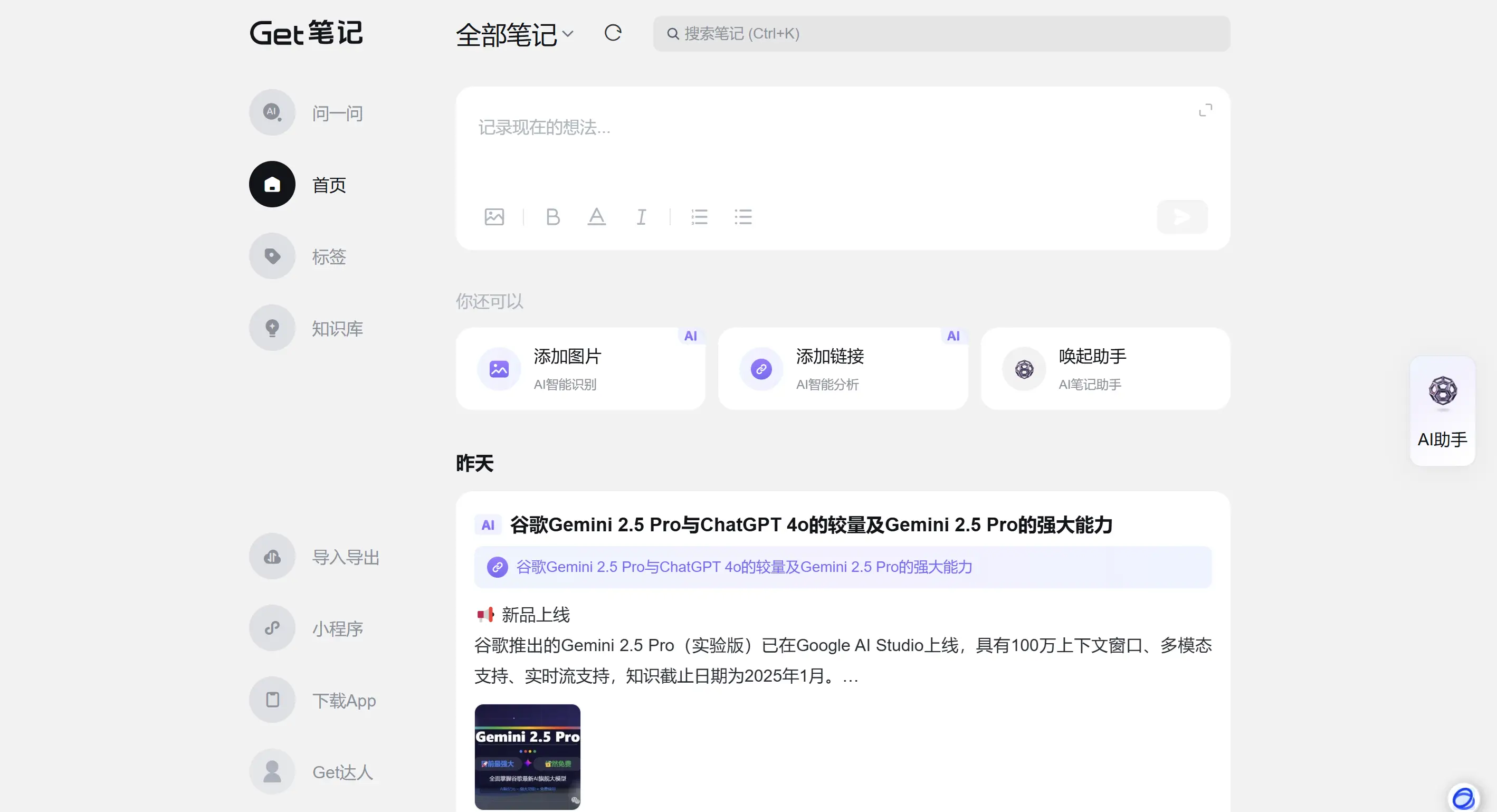Open the 问一问 AI chat icon
This screenshot has width=1497, height=812.
[272, 112]
